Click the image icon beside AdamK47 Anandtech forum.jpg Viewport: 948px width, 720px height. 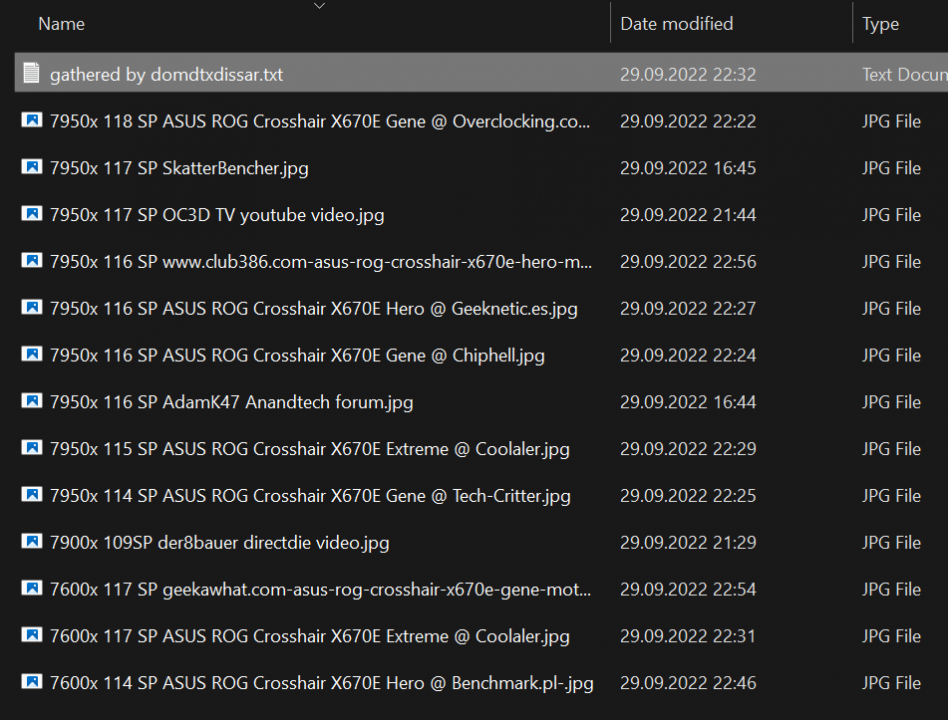point(31,400)
